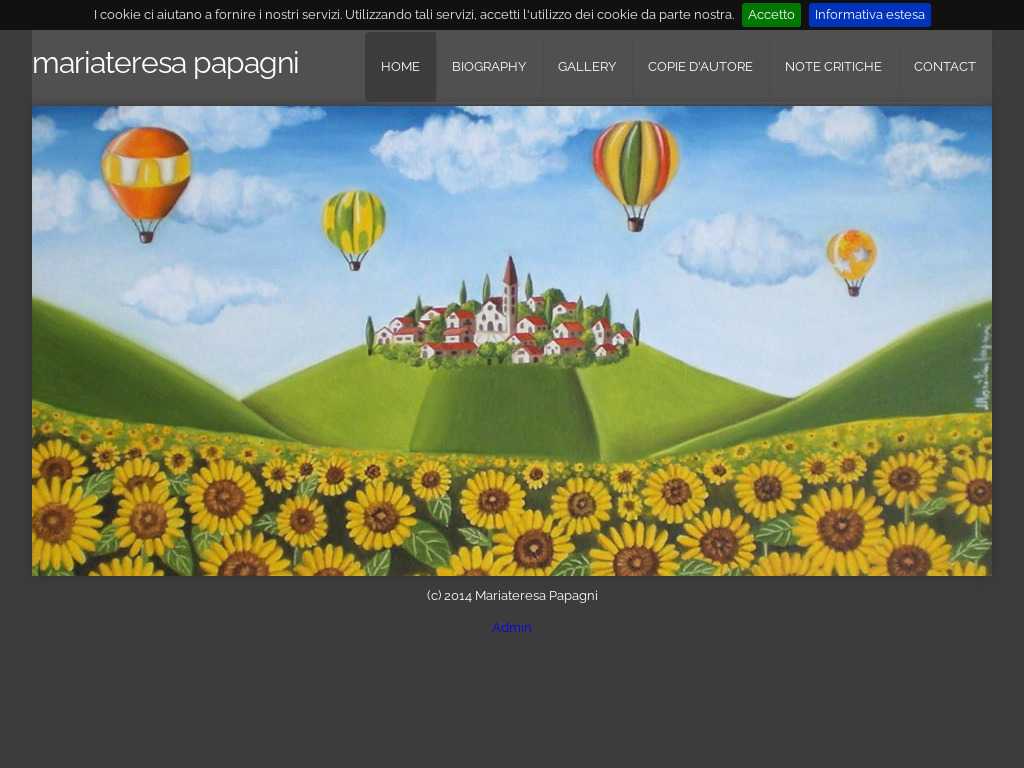Click the sunflower landscape painting banner
The height and width of the screenshot is (768, 1024).
[x=512, y=341]
